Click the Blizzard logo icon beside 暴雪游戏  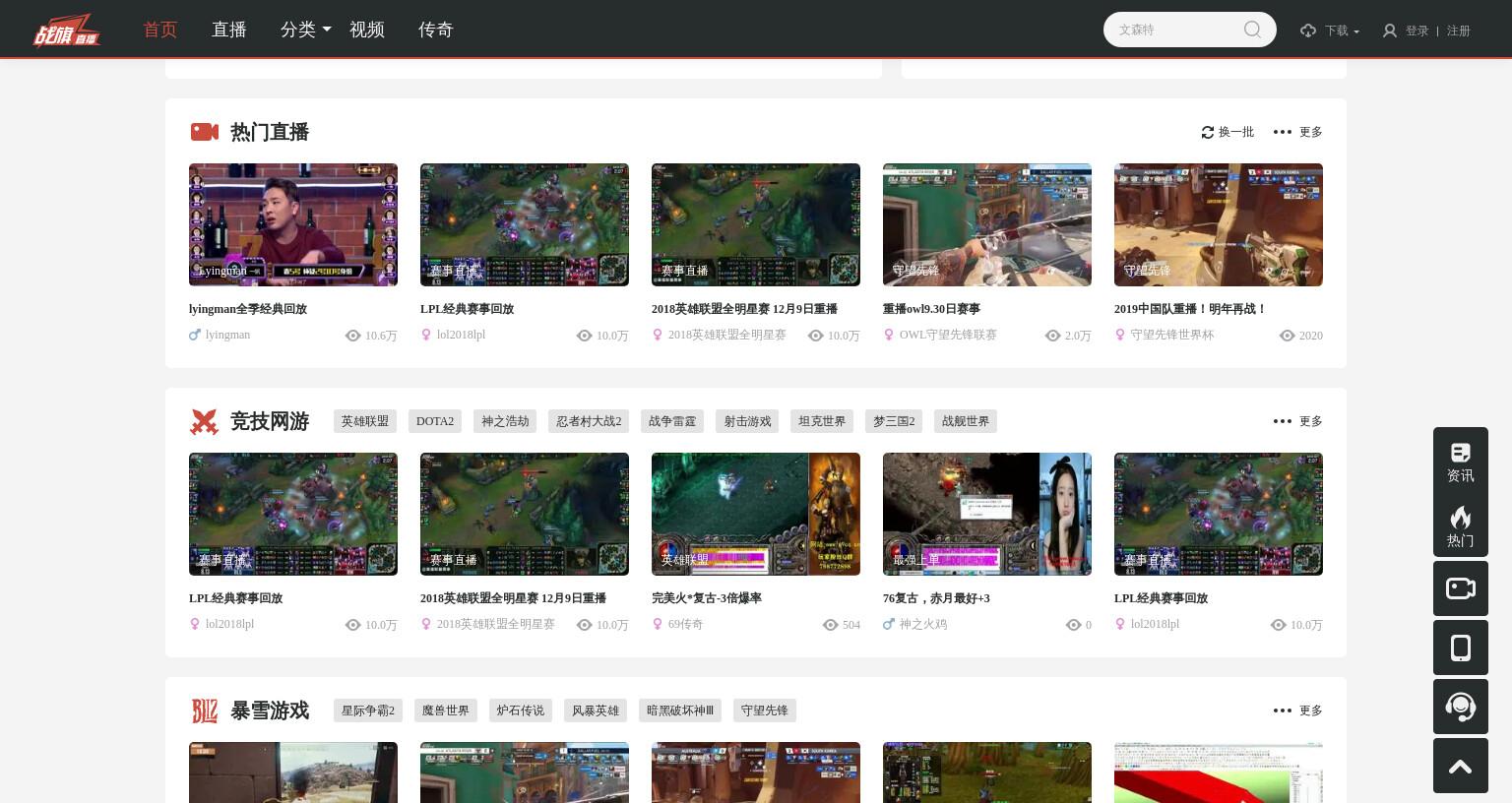(x=204, y=710)
